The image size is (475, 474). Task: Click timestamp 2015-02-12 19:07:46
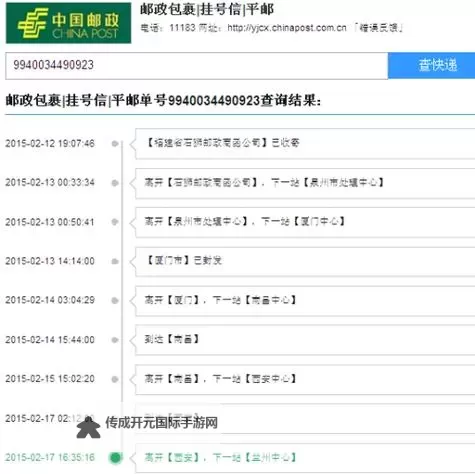(50, 143)
